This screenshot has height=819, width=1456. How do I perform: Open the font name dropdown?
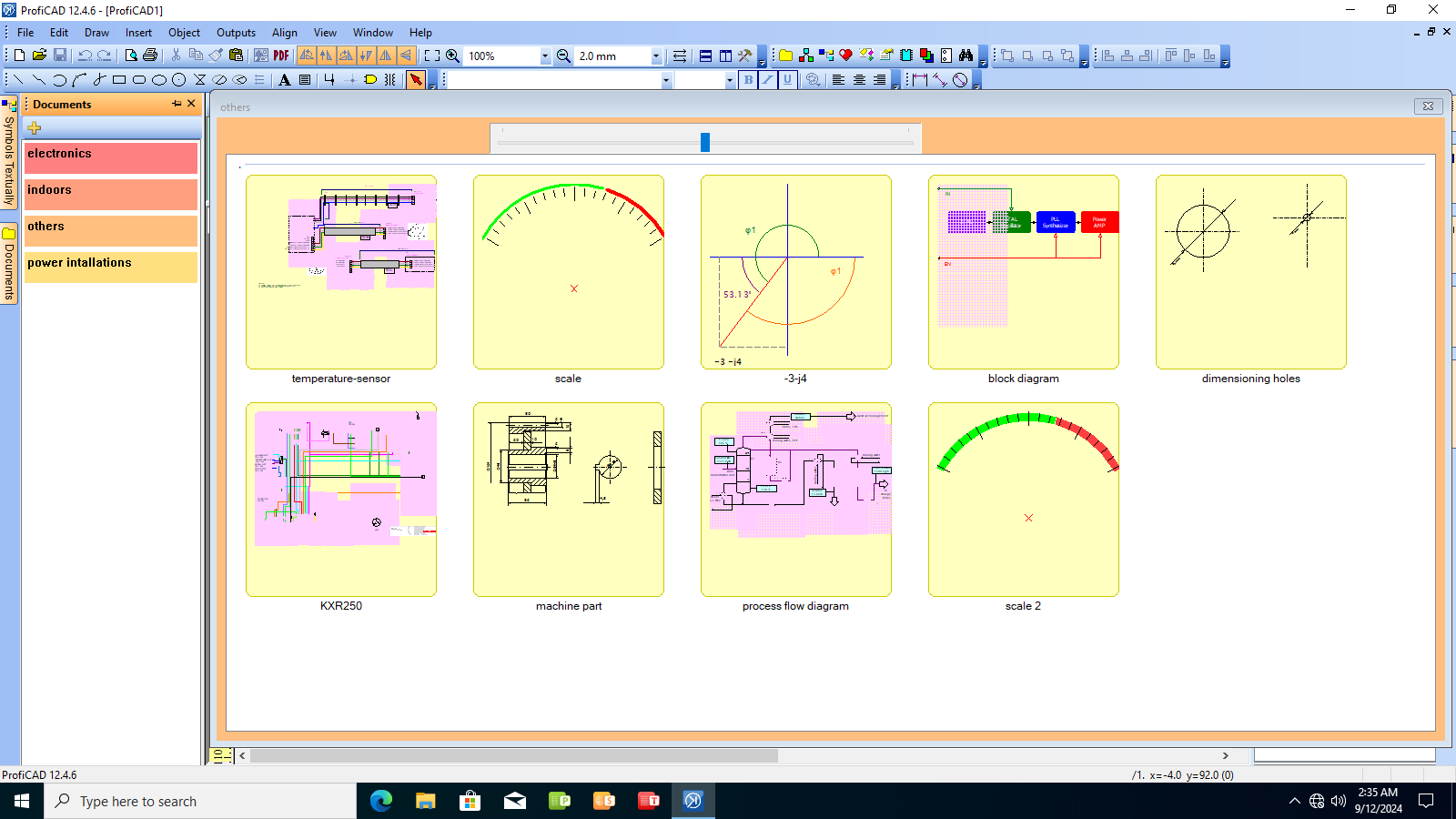click(666, 80)
